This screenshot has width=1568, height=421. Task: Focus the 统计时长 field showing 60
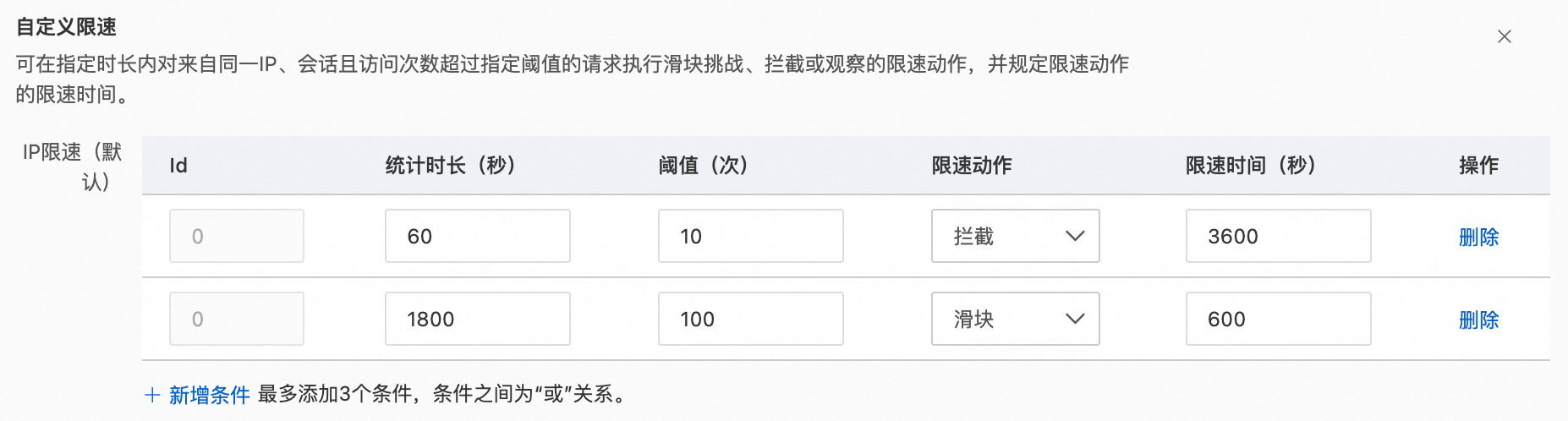(x=477, y=236)
